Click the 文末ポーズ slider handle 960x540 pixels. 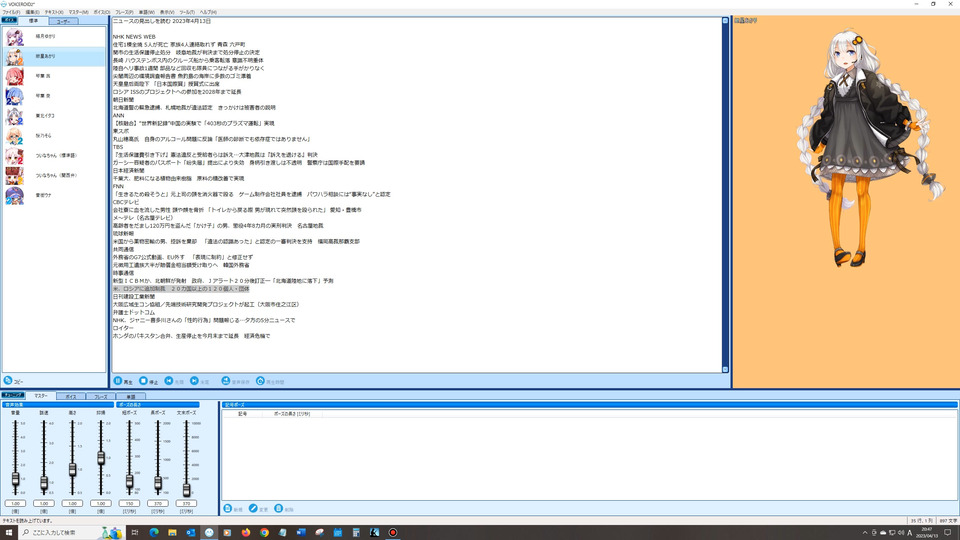click(x=186, y=490)
